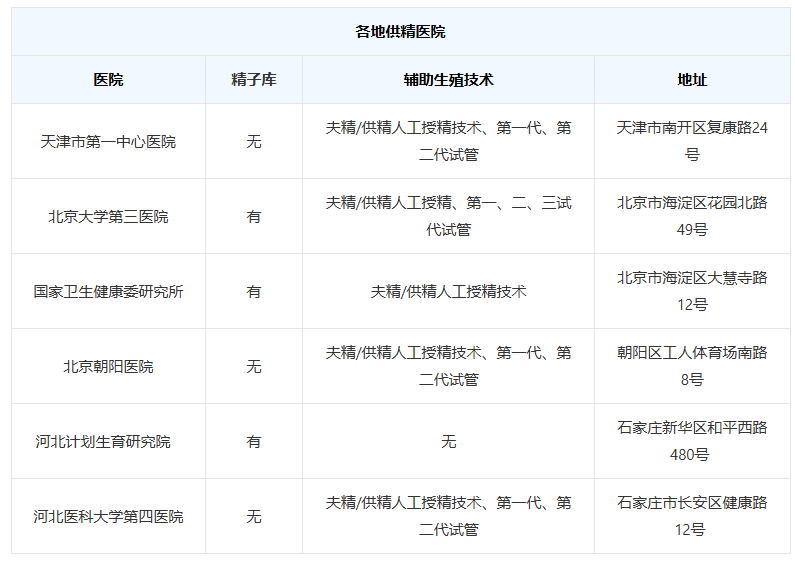Image resolution: width=795 pixels, height=562 pixels.
Task: Select the 辅助生殖技术 column header
Action: click(x=448, y=80)
